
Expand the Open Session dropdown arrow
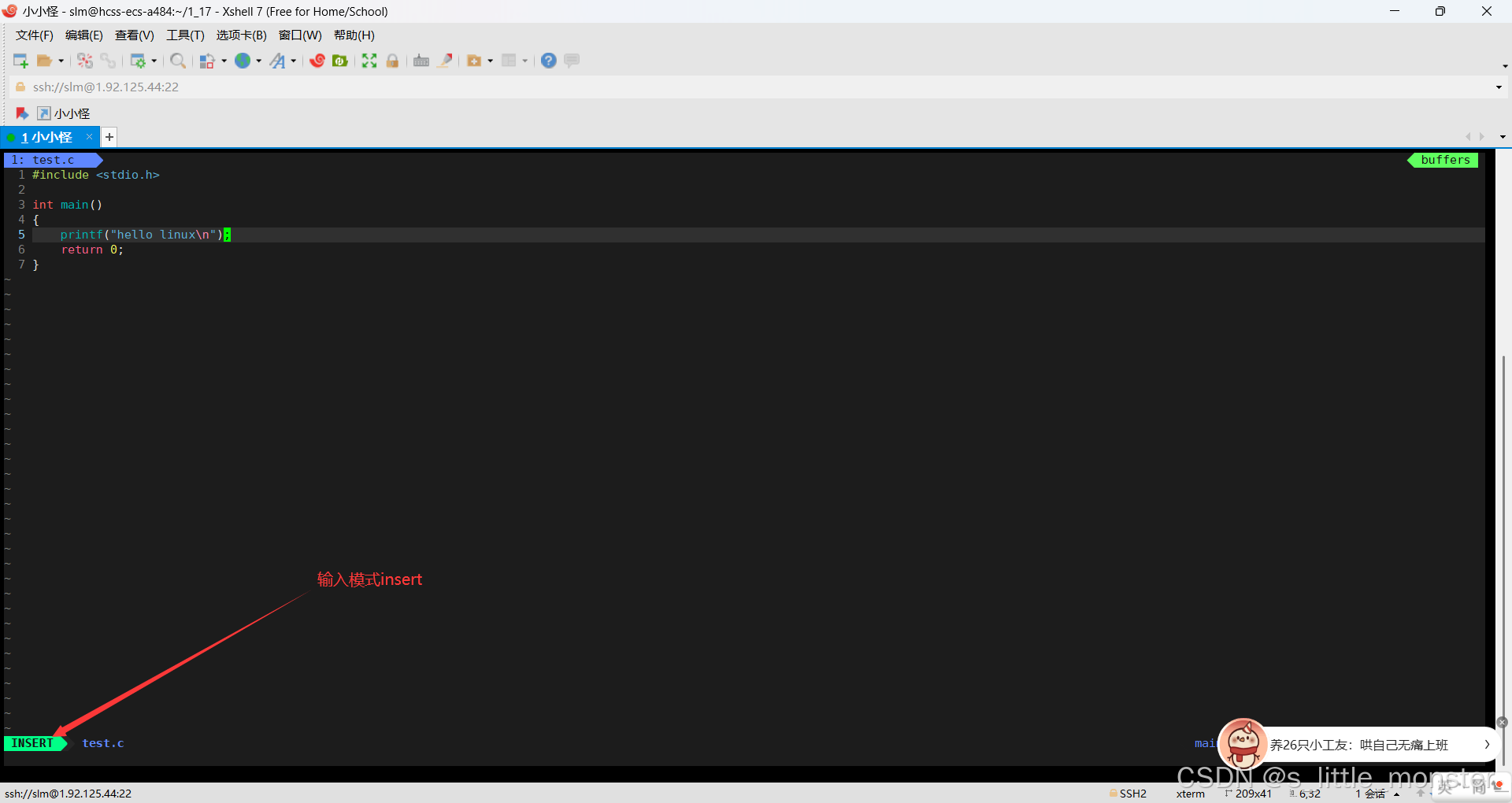[61, 61]
